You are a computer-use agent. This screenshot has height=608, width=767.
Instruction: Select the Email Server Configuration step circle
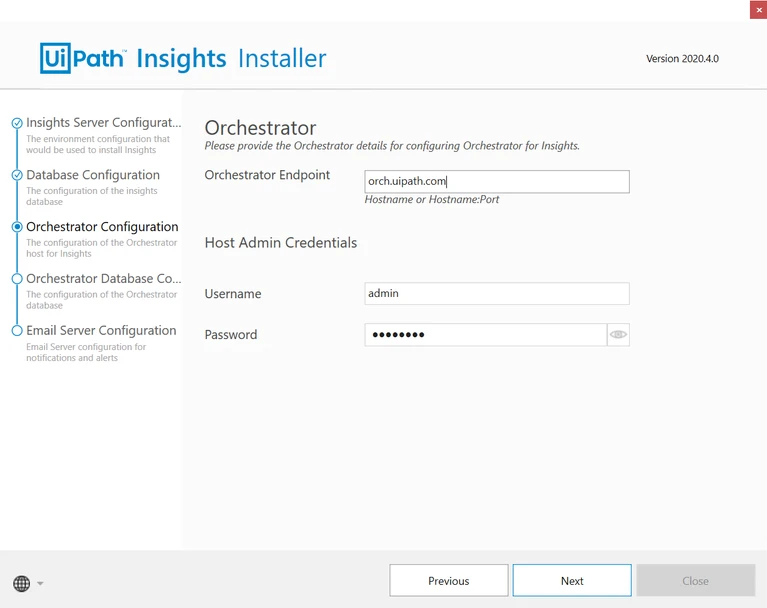pos(17,331)
